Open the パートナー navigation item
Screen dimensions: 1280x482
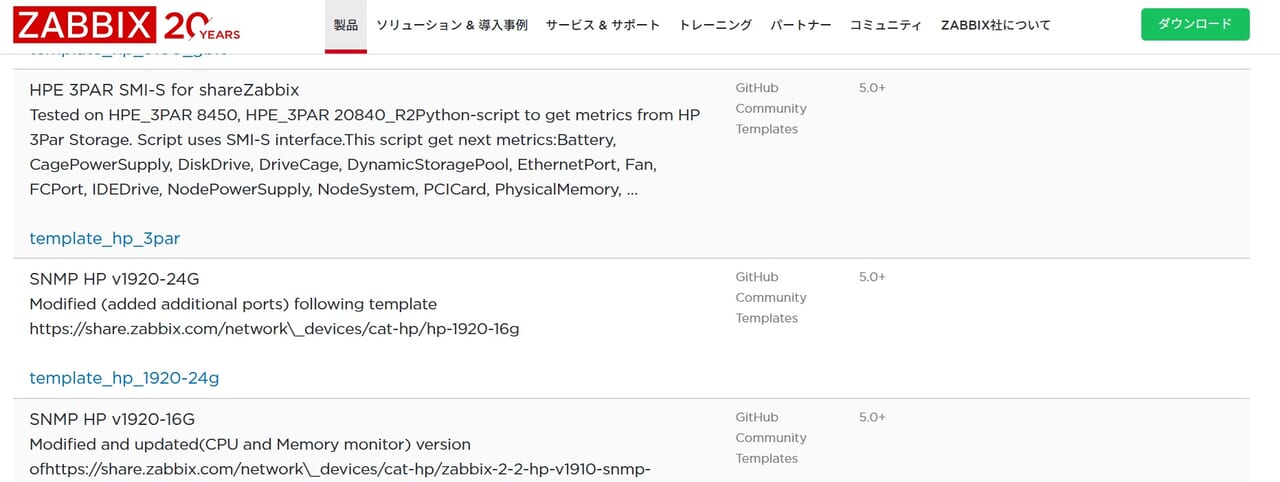pos(800,25)
